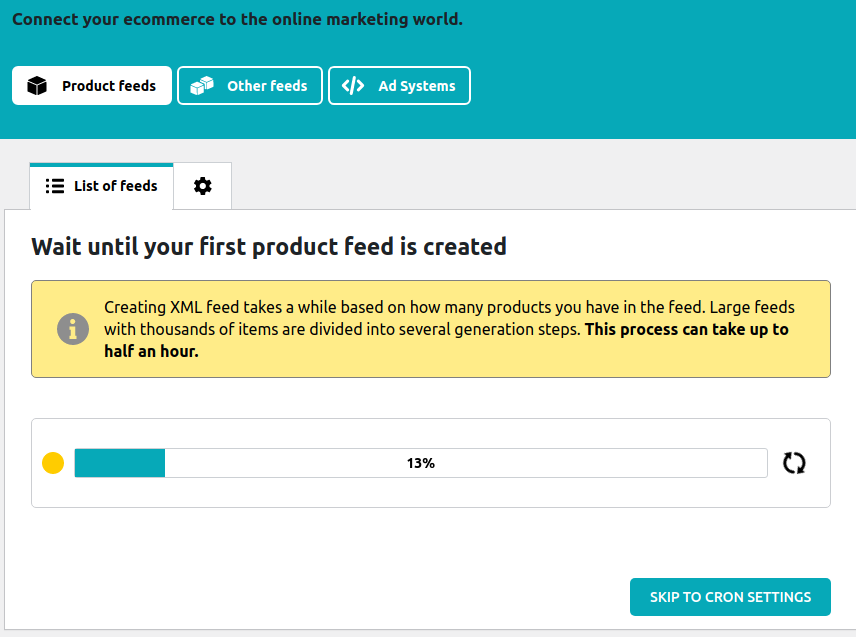Click the gray info icon in yellow notice
The height and width of the screenshot is (637, 856).
[x=73, y=329]
